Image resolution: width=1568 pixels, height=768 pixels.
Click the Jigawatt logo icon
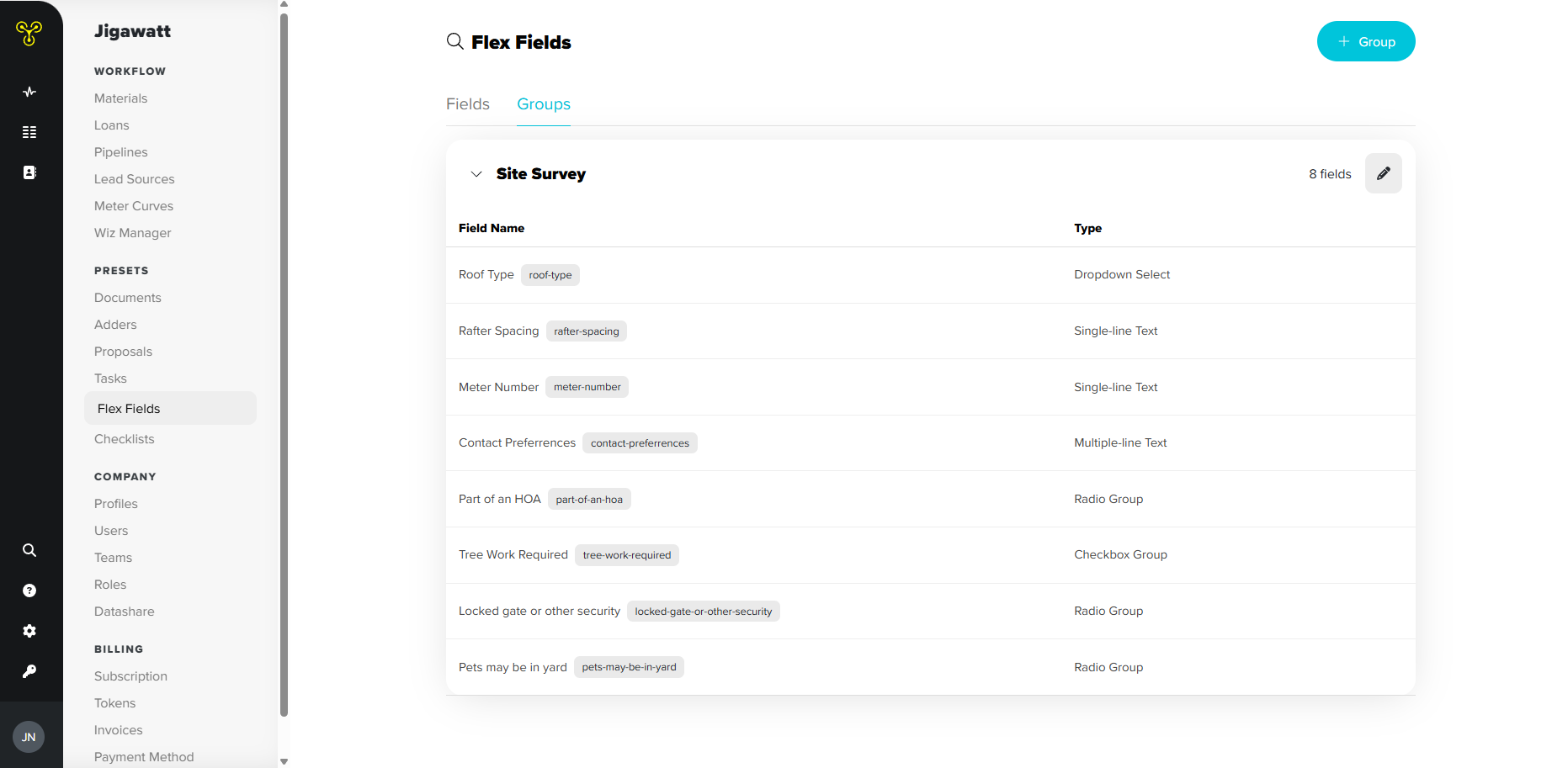point(29,33)
